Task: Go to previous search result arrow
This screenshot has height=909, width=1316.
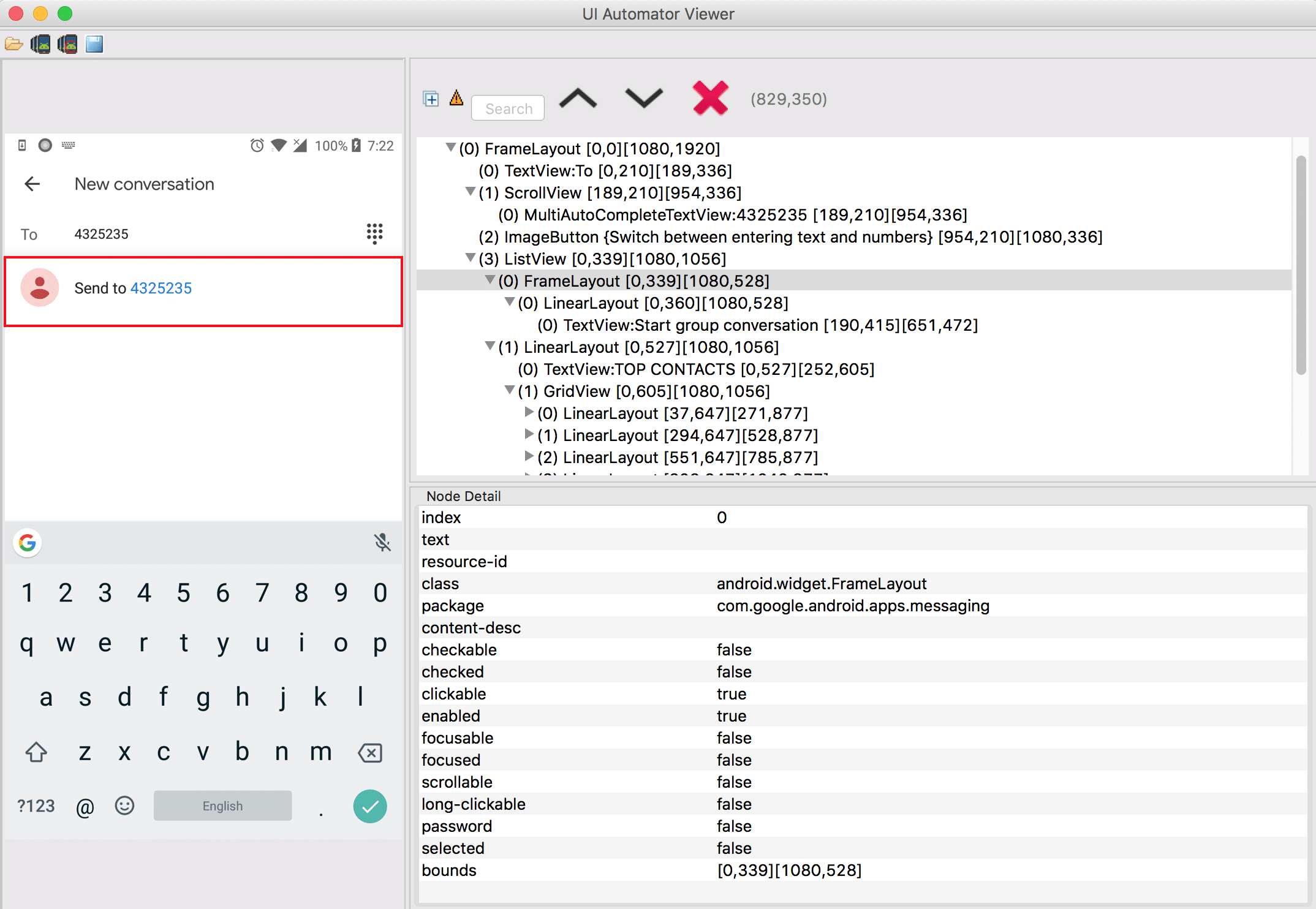Action: pos(578,99)
